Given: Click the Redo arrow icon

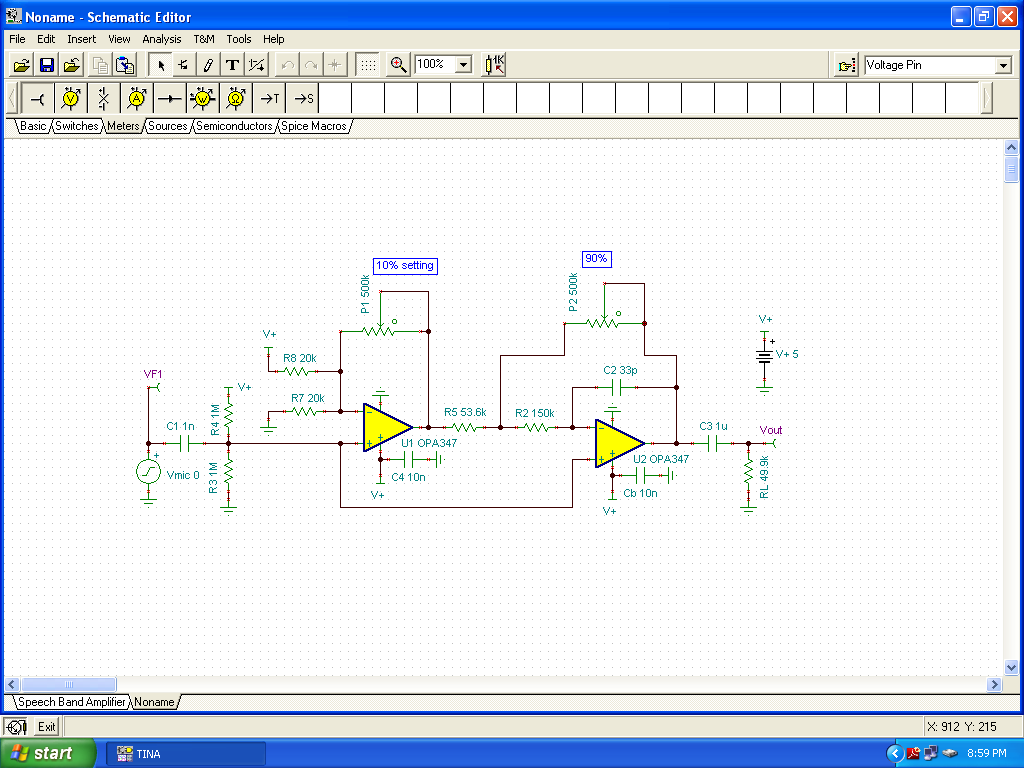Looking at the screenshot, I should tap(312, 65).
